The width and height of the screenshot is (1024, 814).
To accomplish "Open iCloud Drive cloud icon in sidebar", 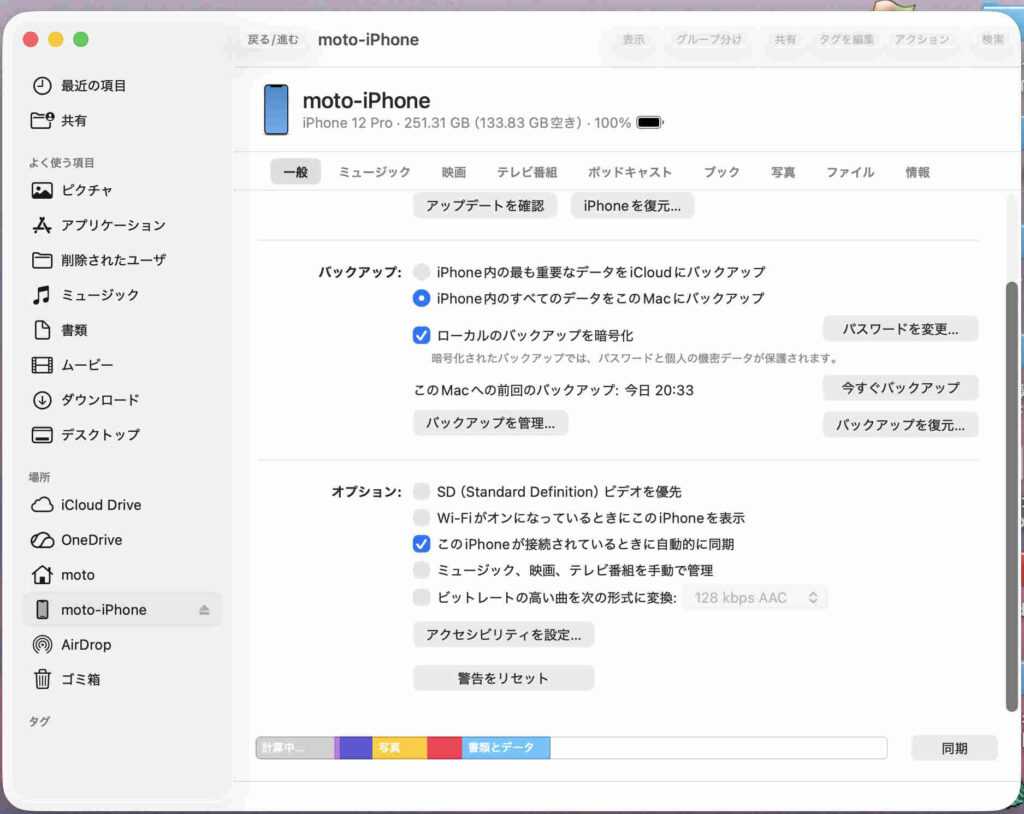I will [42, 505].
